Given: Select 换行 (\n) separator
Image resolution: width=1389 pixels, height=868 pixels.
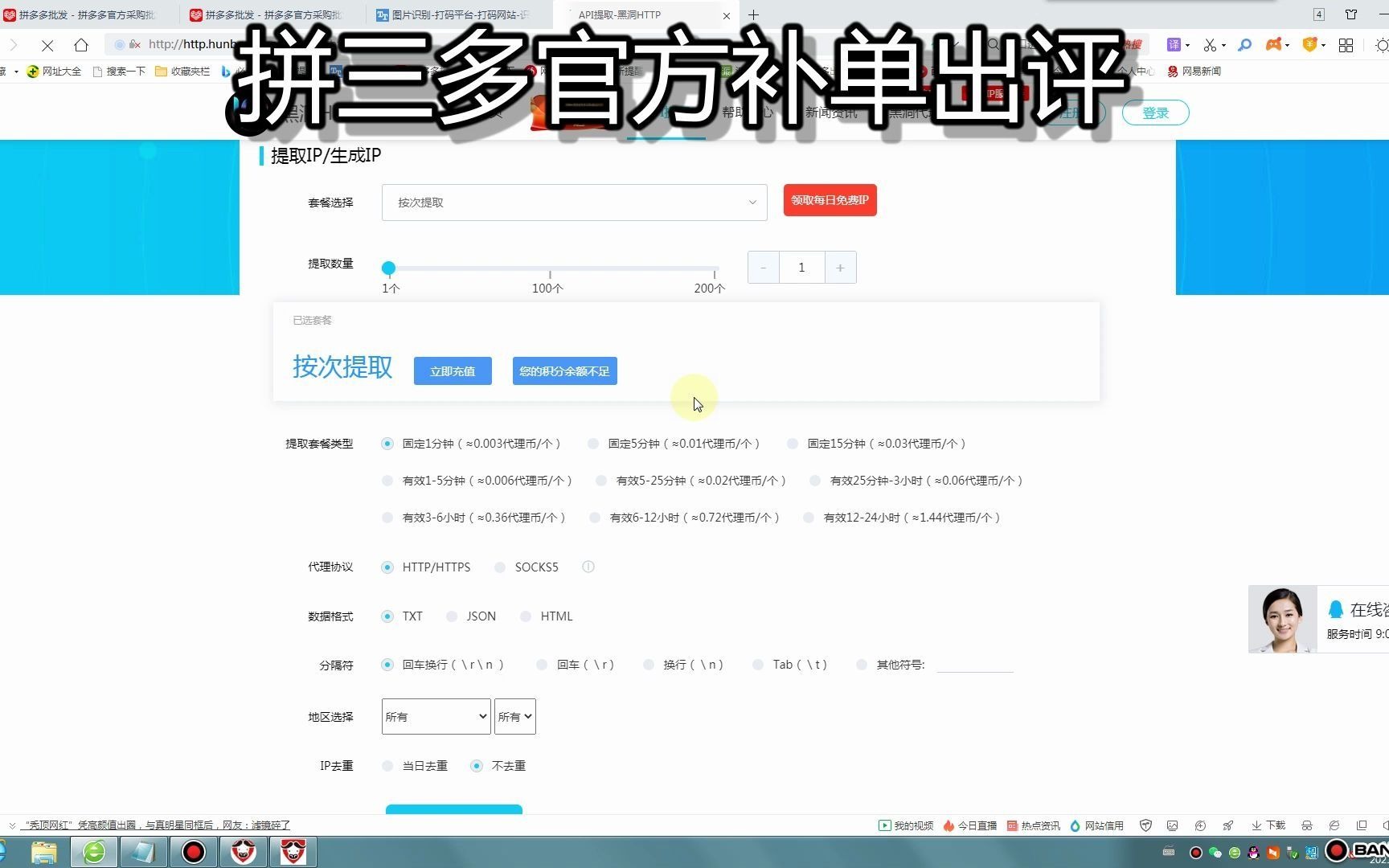Looking at the screenshot, I should 649,665.
